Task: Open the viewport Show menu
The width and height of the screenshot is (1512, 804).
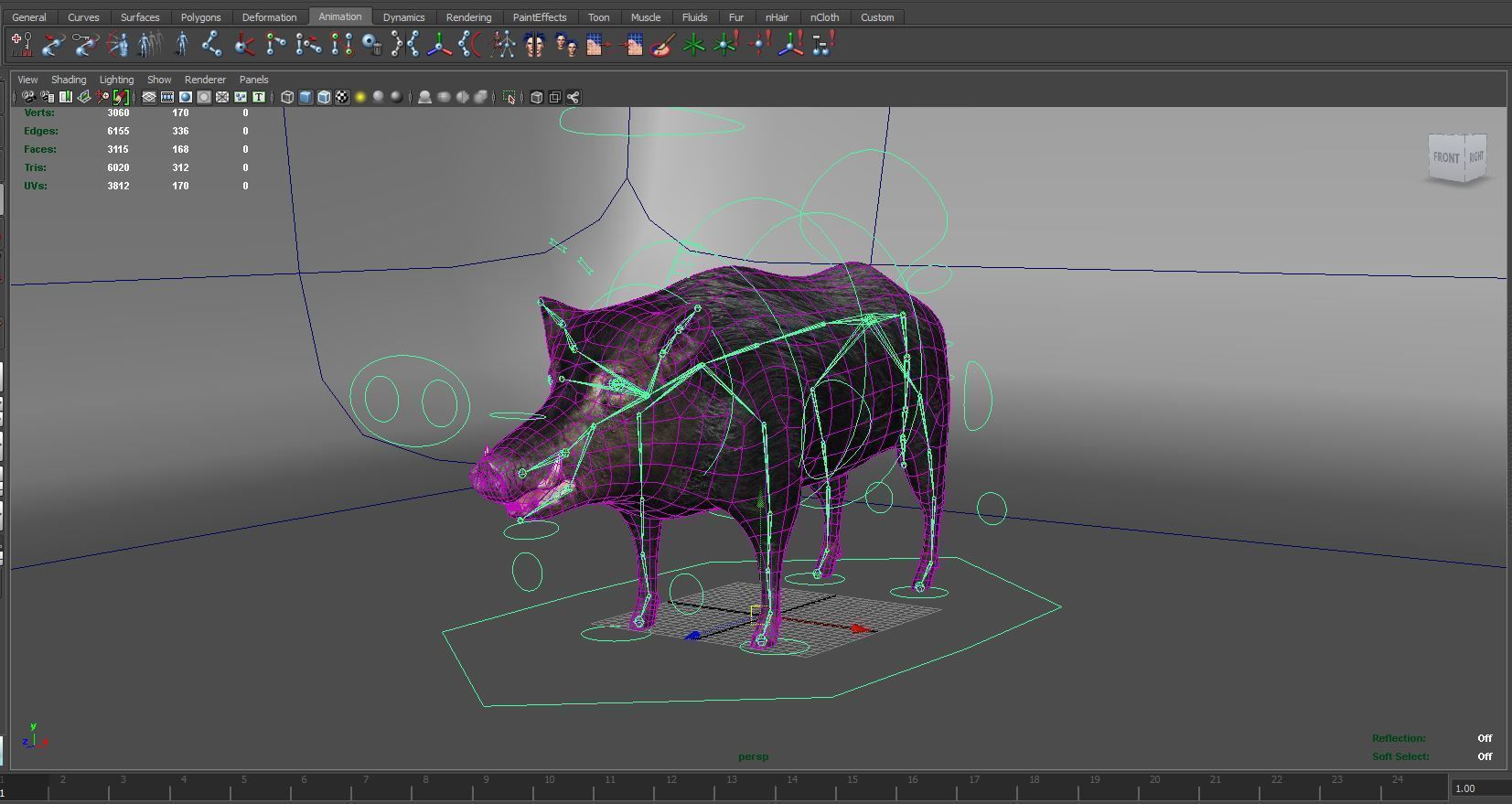Action: (159, 80)
